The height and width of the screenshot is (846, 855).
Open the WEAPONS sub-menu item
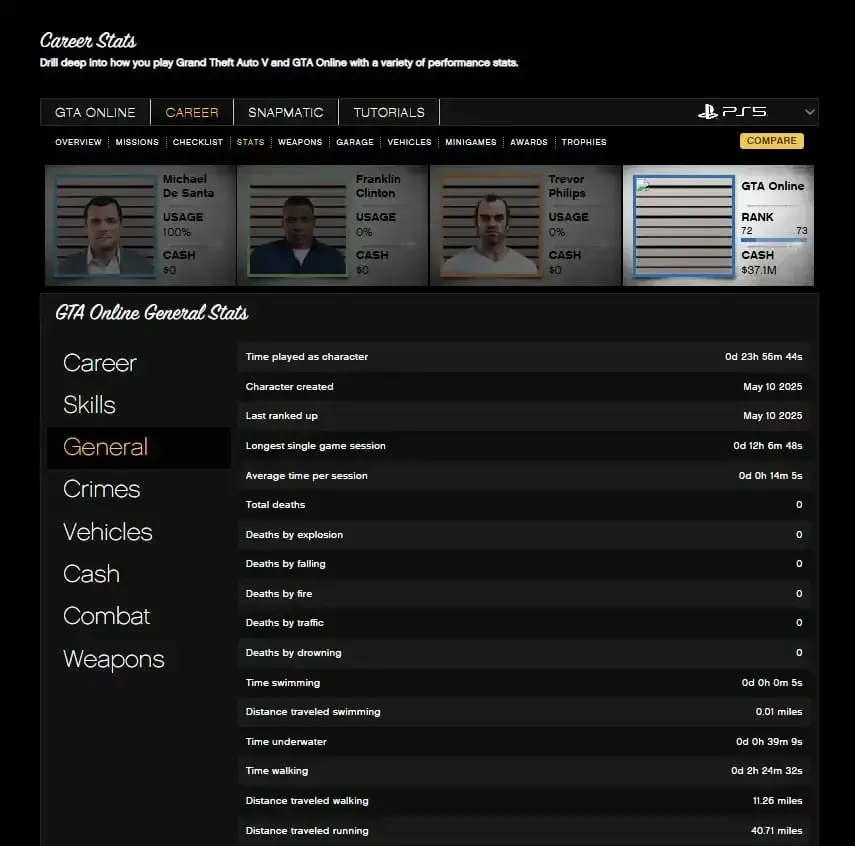point(300,142)
